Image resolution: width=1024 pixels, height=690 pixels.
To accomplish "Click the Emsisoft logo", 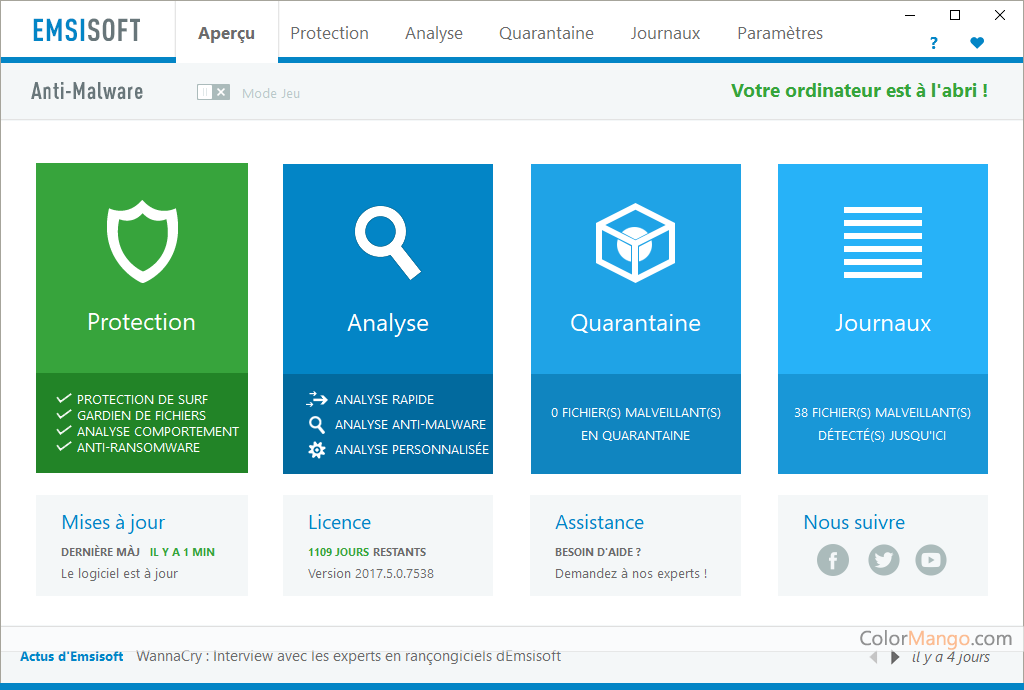I will coord(87,30).
